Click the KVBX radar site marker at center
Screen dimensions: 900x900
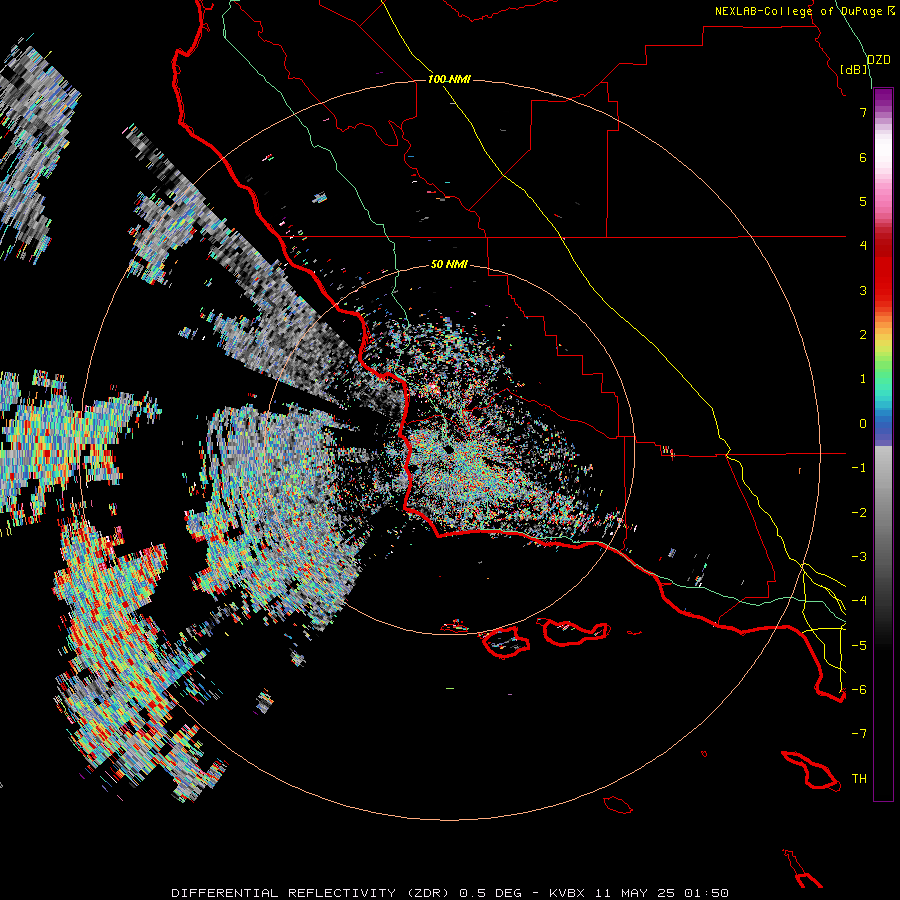pos(448,450)
